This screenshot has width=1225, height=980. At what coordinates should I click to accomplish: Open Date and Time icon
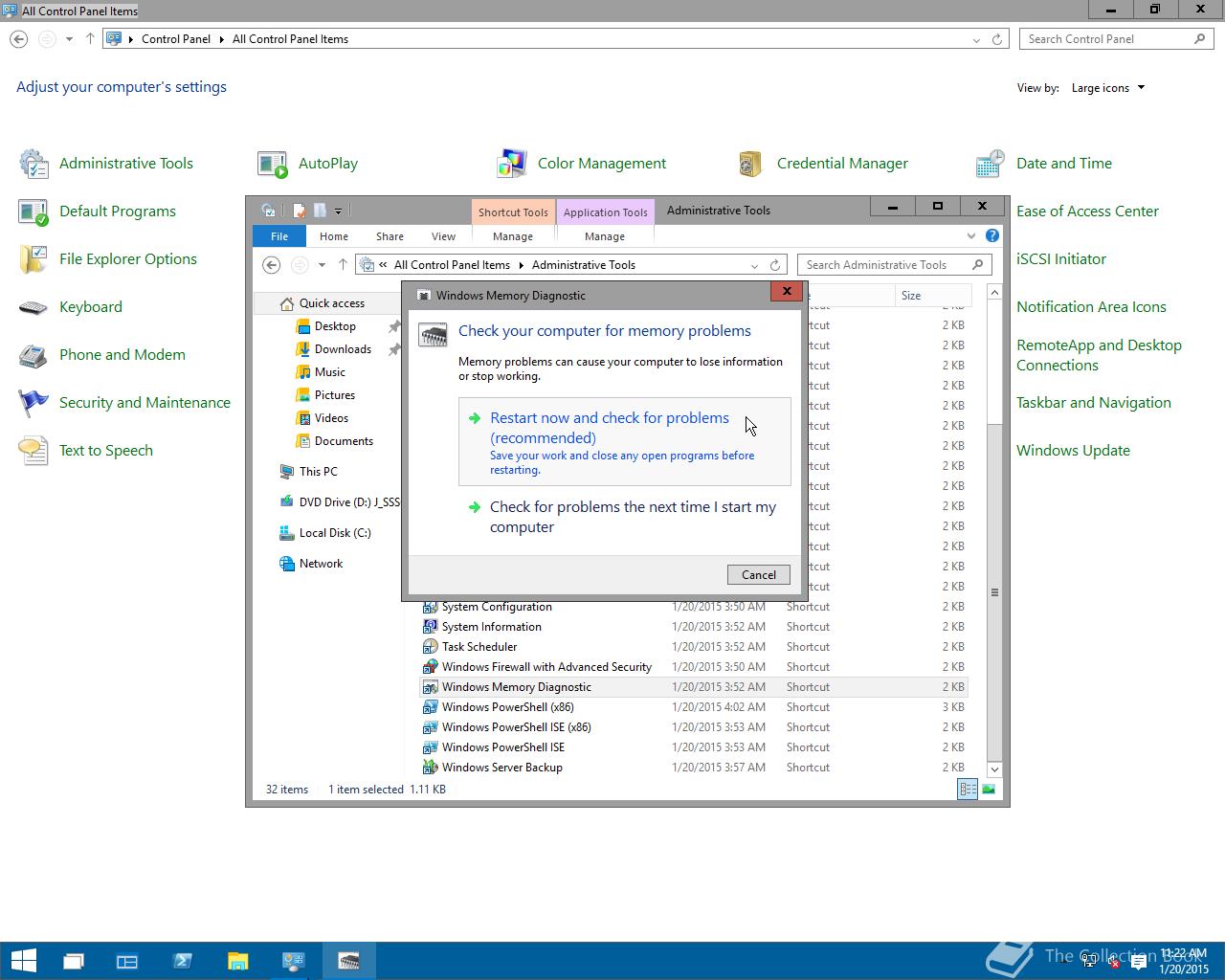991,164
